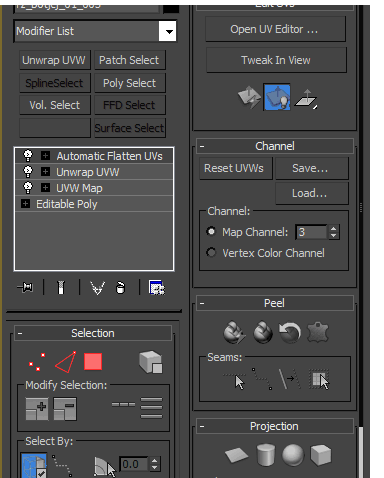Click the Loop selection icon
This screenshot has height=478, width=384.
coord(123,405)
